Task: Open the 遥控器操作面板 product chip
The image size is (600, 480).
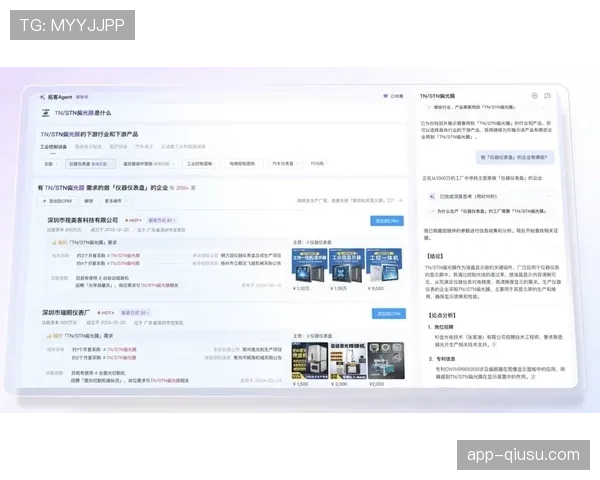Action: coord(148,164)
